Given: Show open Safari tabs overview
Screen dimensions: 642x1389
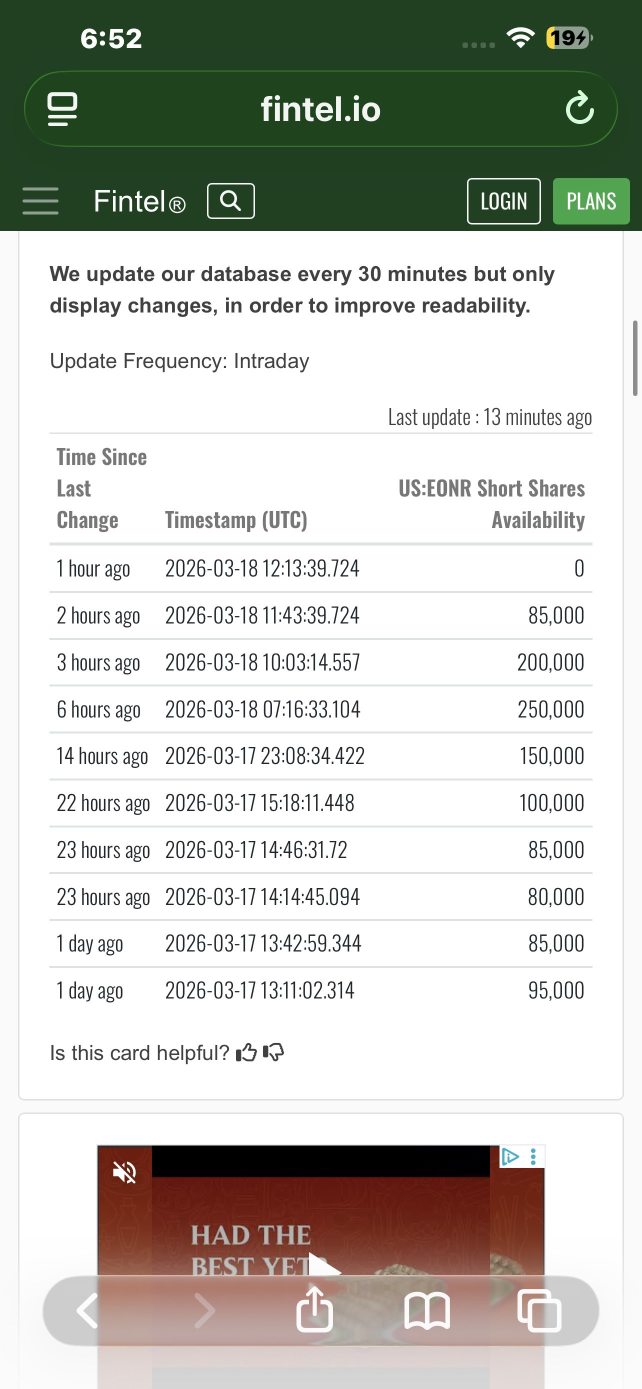Looking at the screenshot, I should click(539, 1311).
